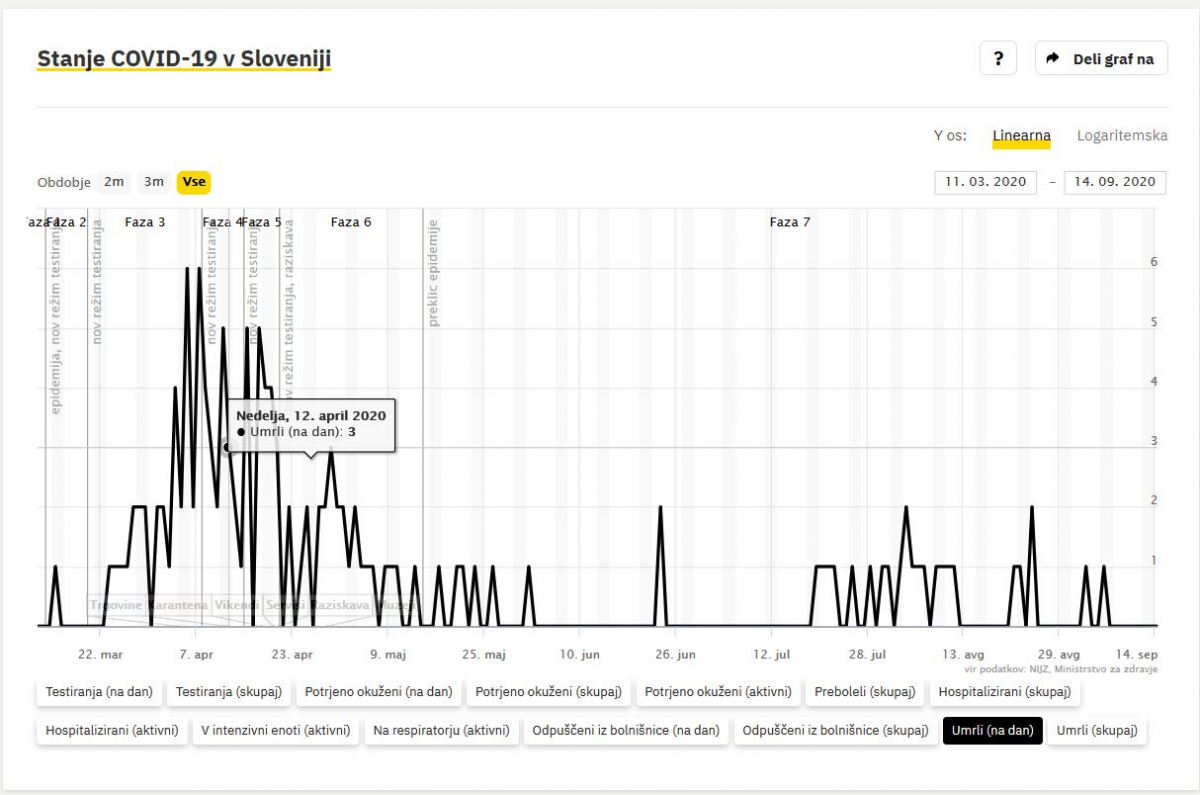1200x795 pixels.
Task: Toggle Potrjeno okuženi (na dan) series
Action: (x=378, y=691)
